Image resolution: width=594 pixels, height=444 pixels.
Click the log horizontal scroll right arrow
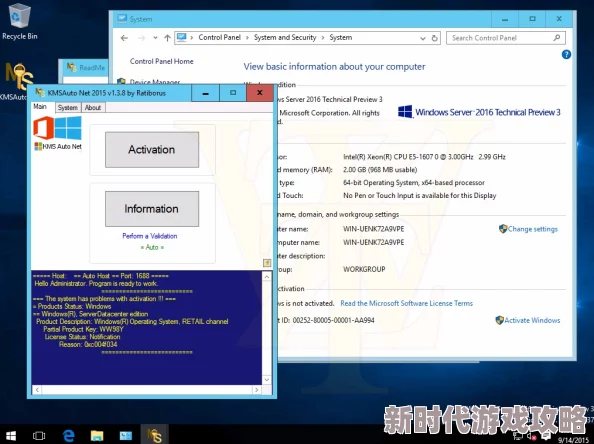(257, 389)
